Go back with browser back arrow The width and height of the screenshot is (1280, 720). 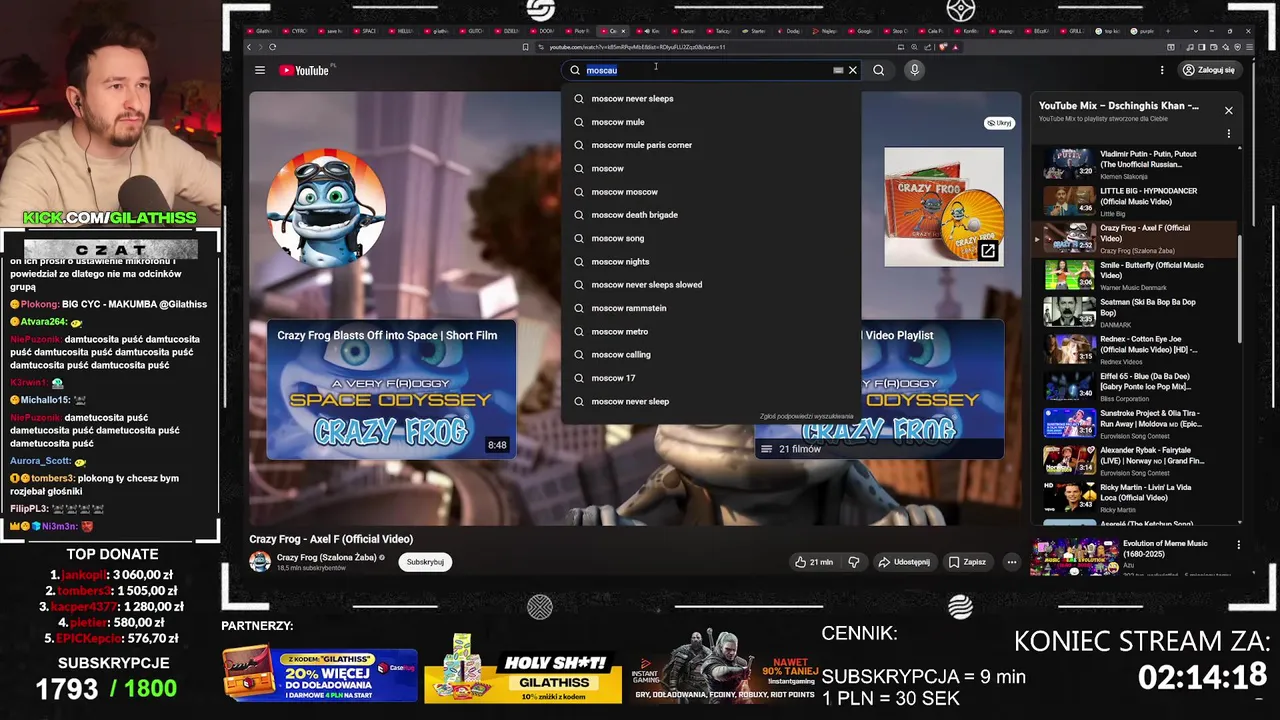tap(250, 47)
